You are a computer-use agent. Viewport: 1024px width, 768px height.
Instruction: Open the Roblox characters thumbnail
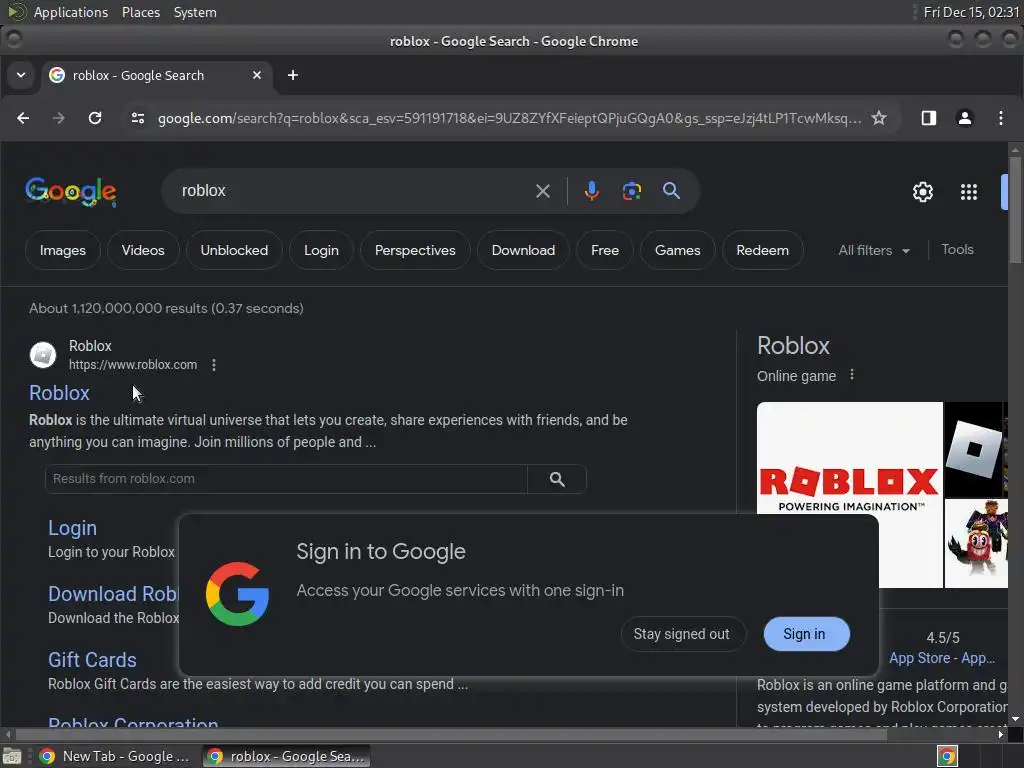pyautogui.click(x=976, y=543)
